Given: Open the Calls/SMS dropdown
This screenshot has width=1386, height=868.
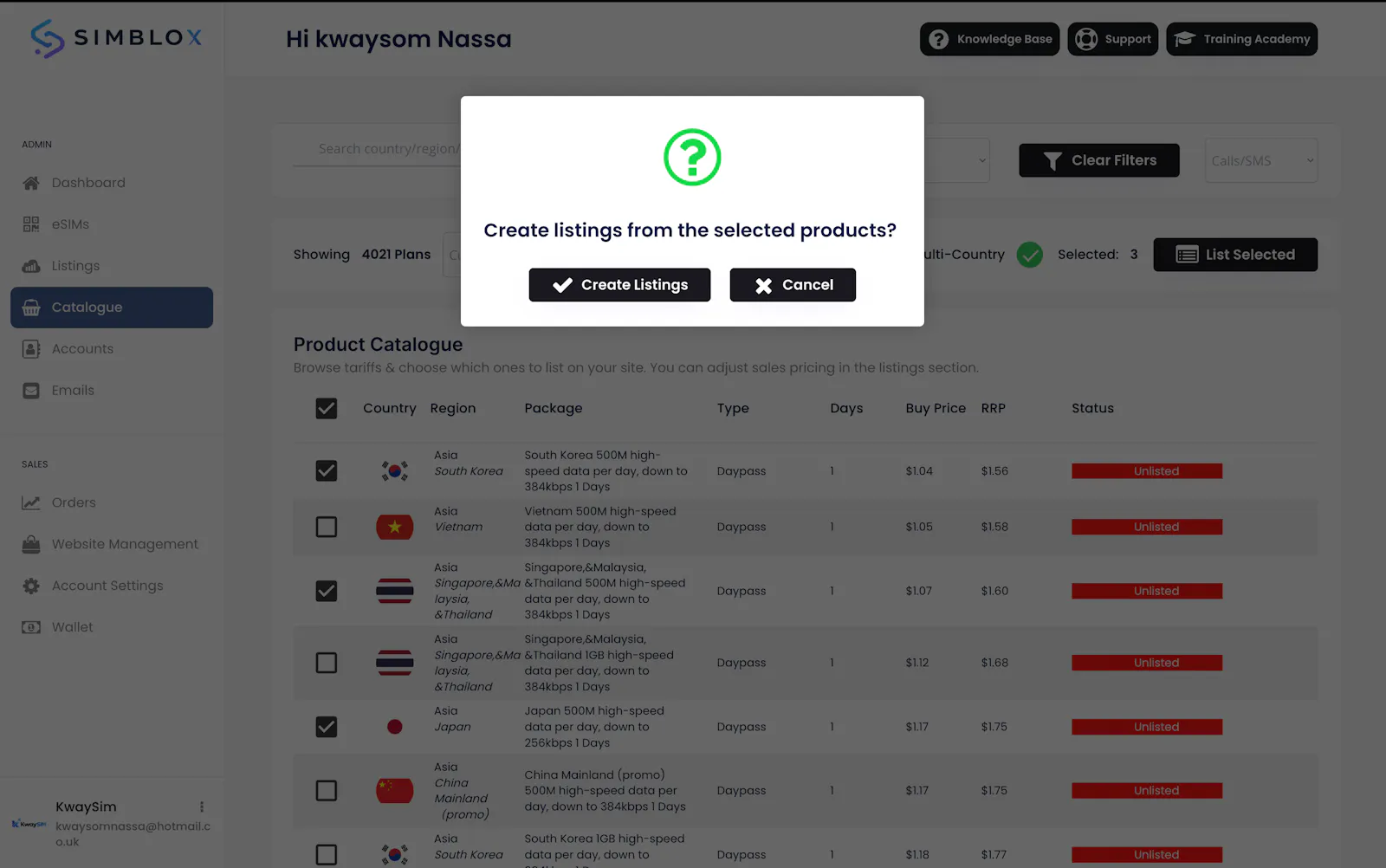Looking at the screenshot, I should pos(1261,160).
